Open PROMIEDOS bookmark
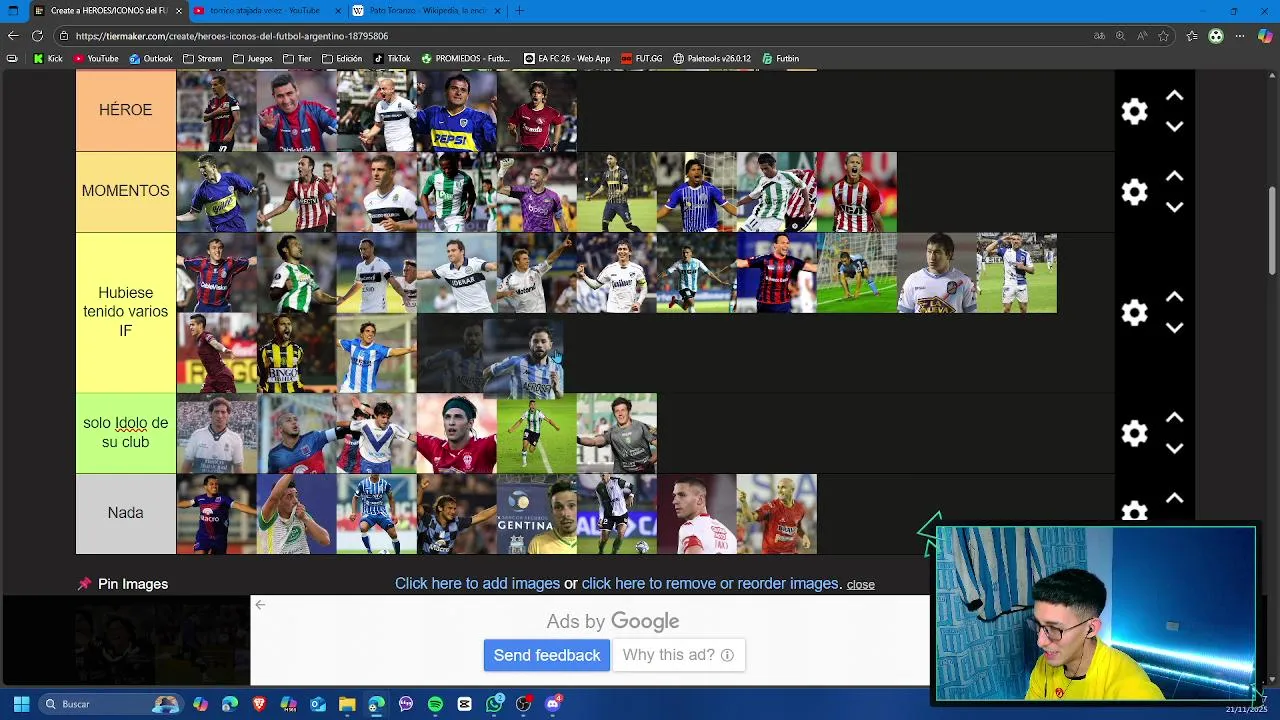 coord(466,59)
